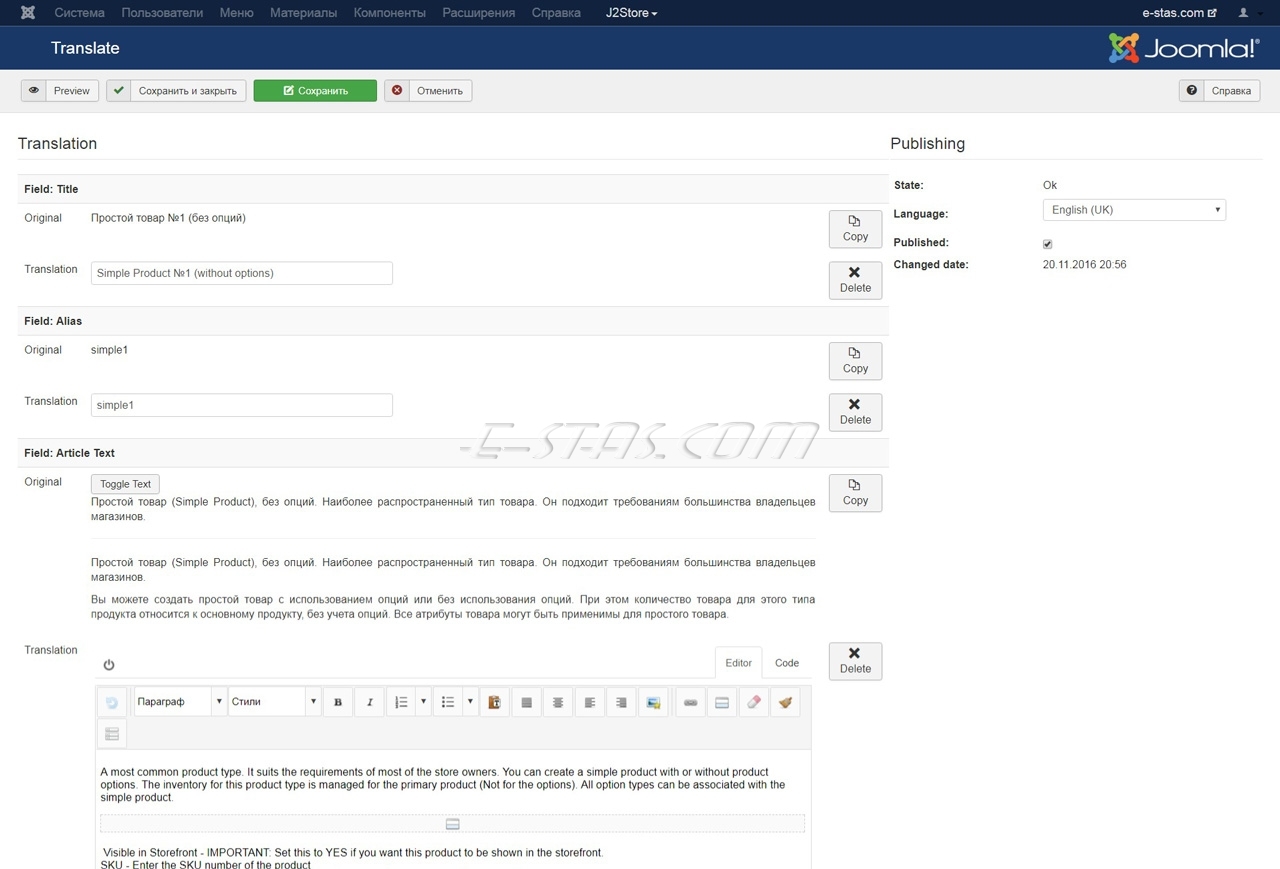
Task: Click the insert link icon
Action: tap(689, 702)
